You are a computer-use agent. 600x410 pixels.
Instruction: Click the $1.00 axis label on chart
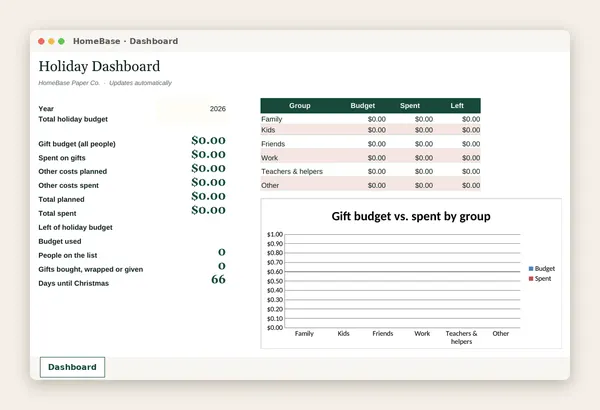pos(275,234)
